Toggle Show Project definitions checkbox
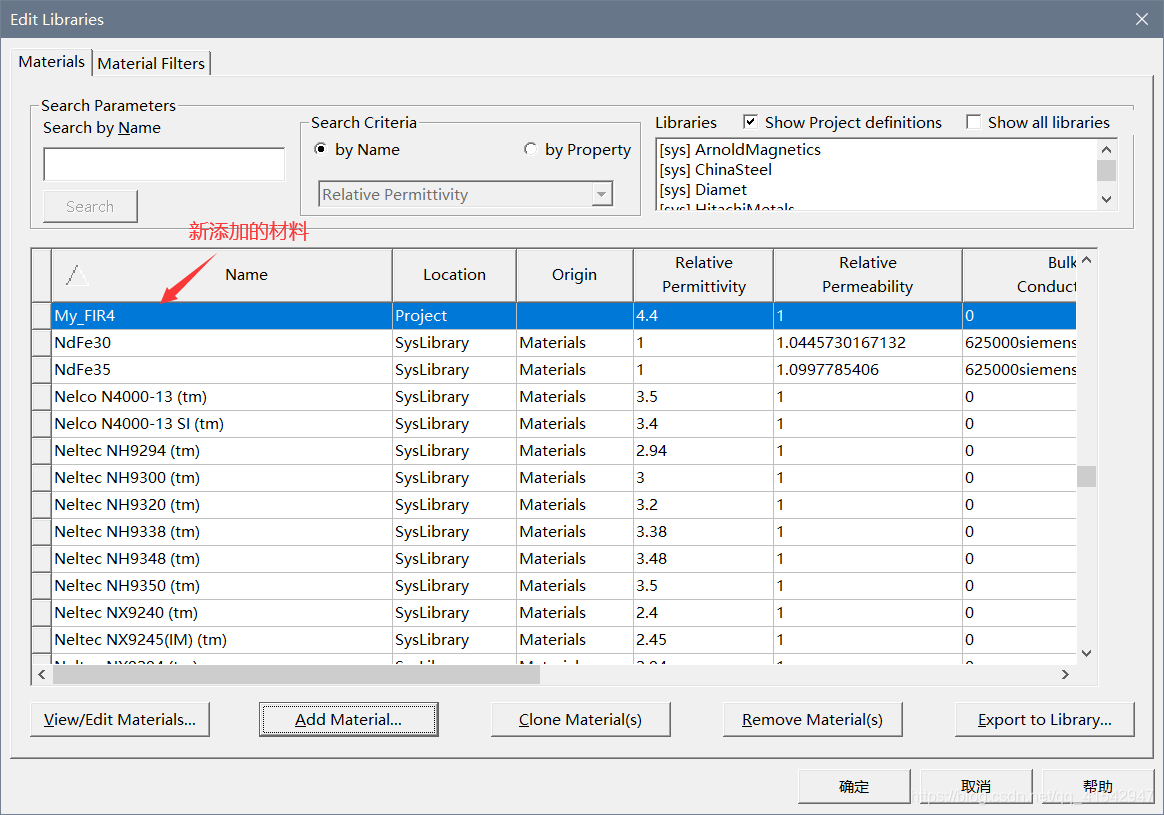Viewport: 1164px width, 815px height. 751,122
